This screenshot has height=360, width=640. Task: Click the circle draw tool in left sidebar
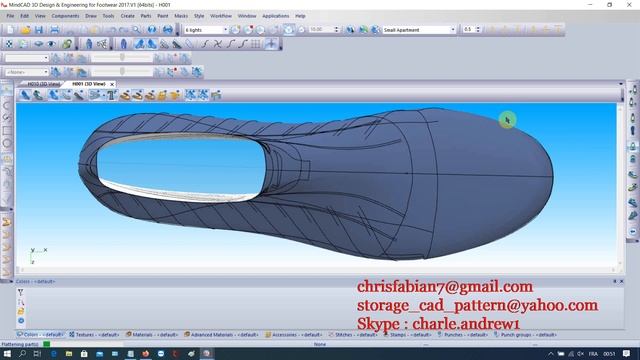(7, 143)
